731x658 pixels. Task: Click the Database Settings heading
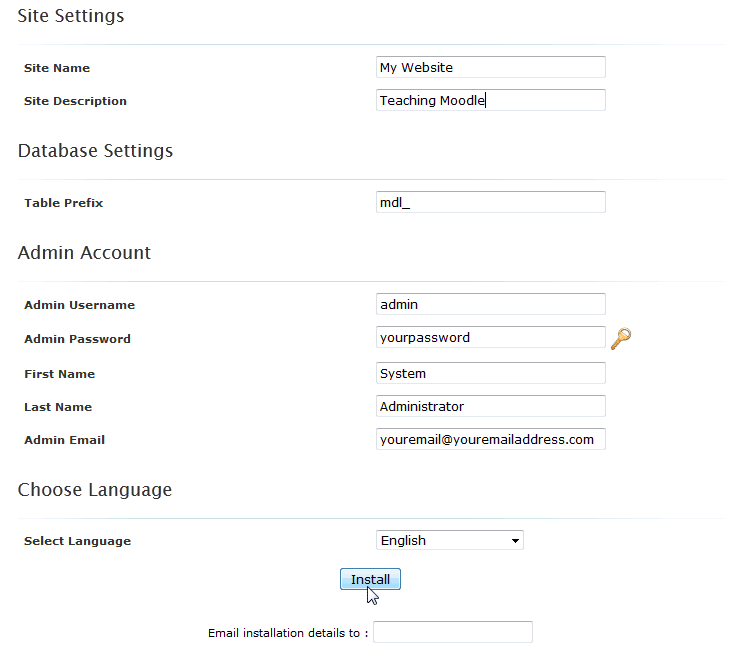95,151
